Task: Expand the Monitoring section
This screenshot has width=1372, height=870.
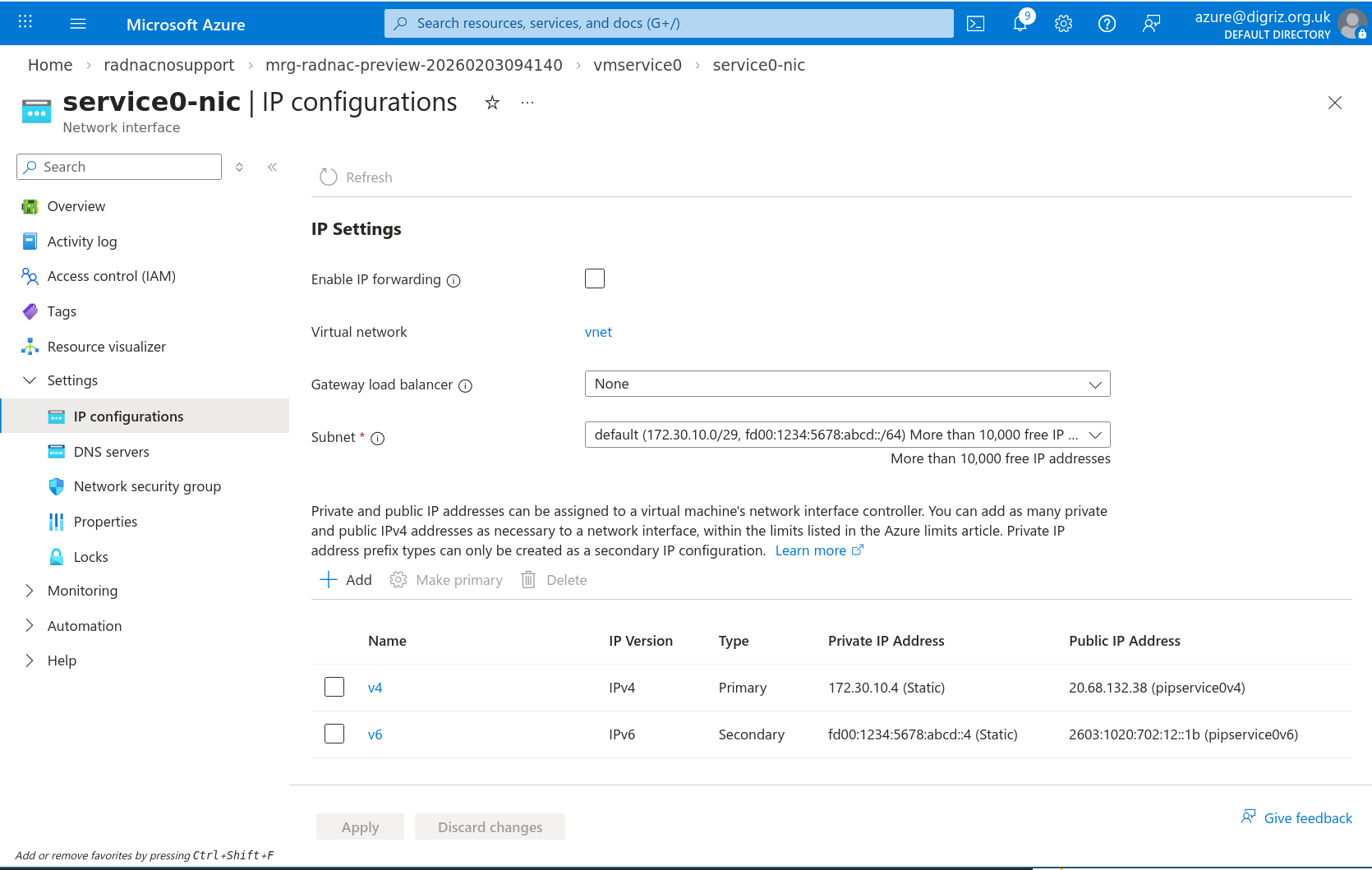Action: click(x=82, y=591)
